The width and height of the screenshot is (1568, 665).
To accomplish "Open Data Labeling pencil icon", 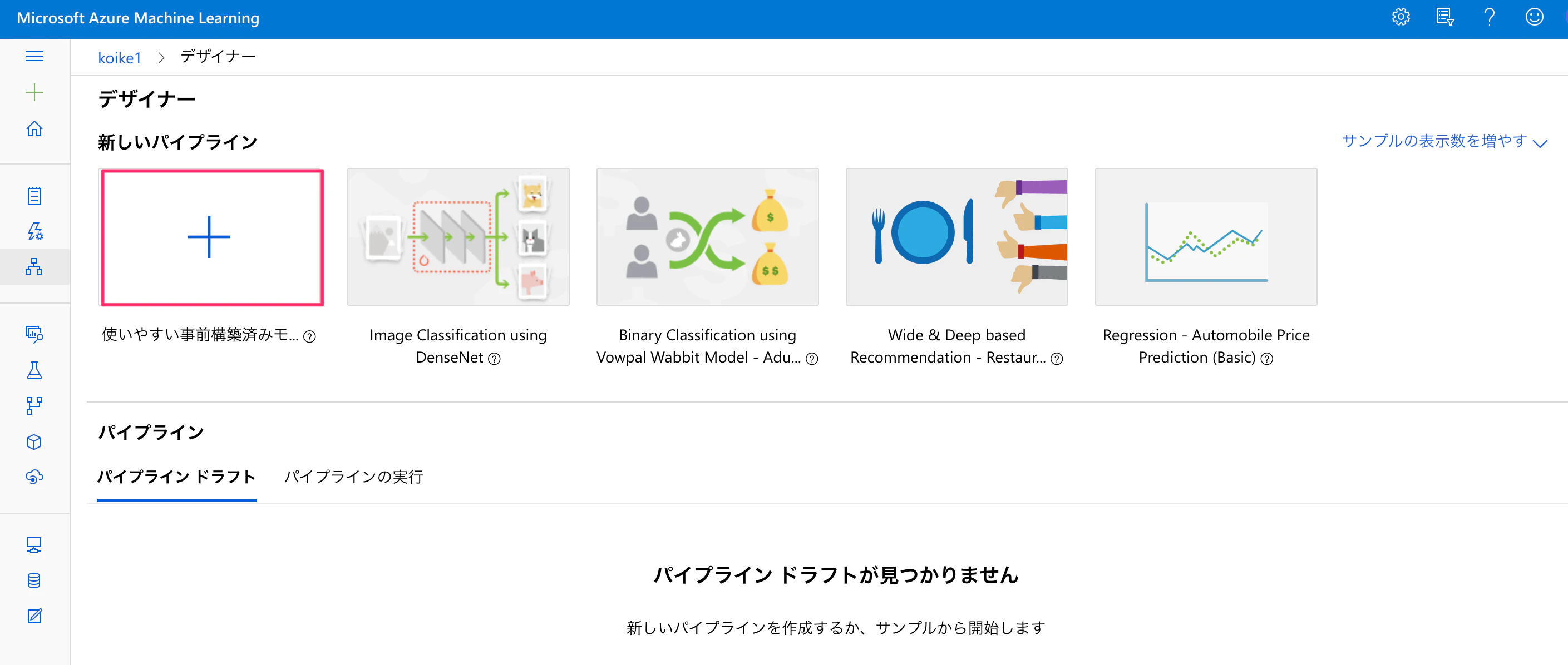I will pyautogui.click(x=34, y=616).
